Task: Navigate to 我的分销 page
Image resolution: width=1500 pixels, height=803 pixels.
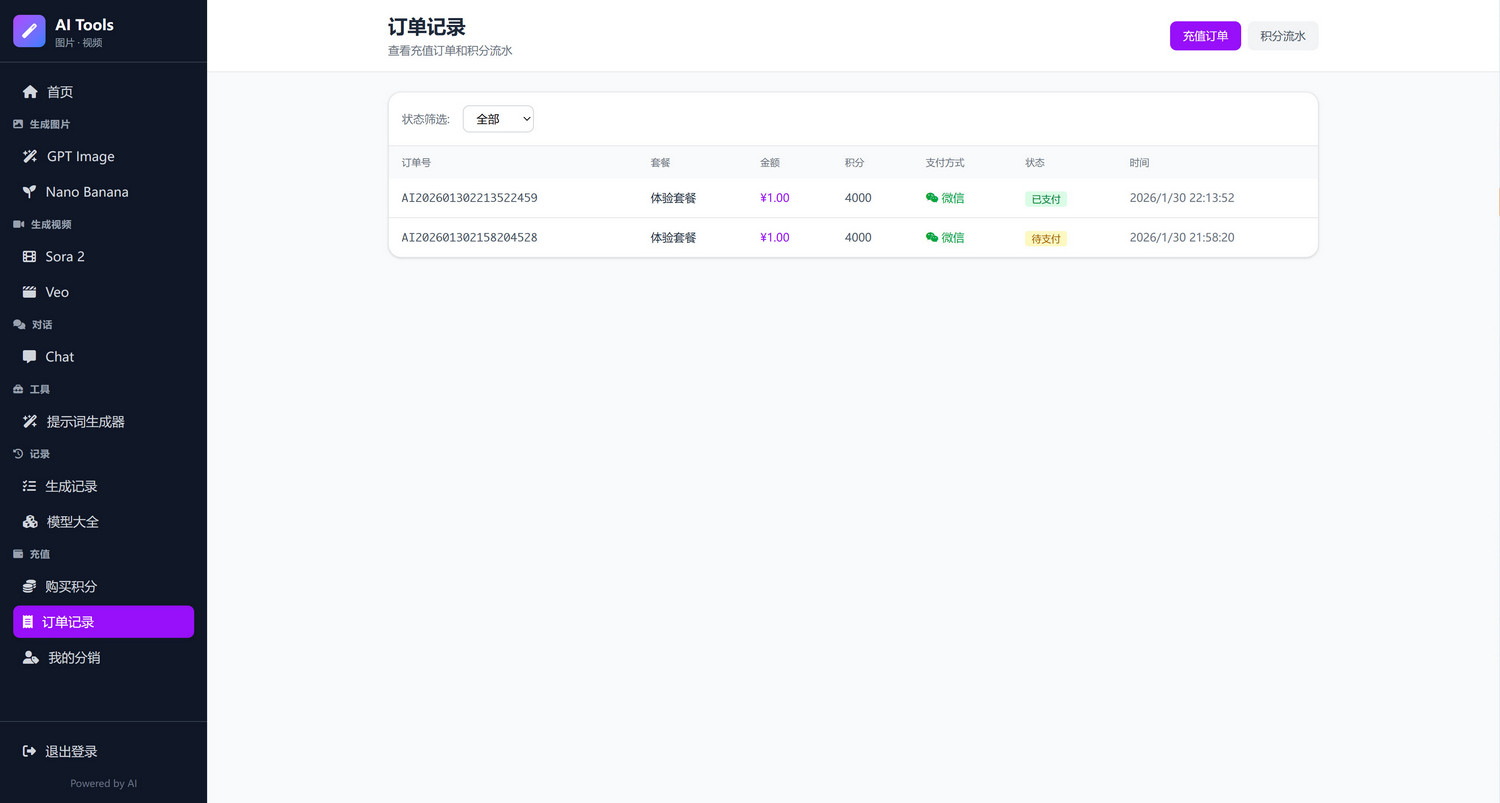Action: point(74,658)
